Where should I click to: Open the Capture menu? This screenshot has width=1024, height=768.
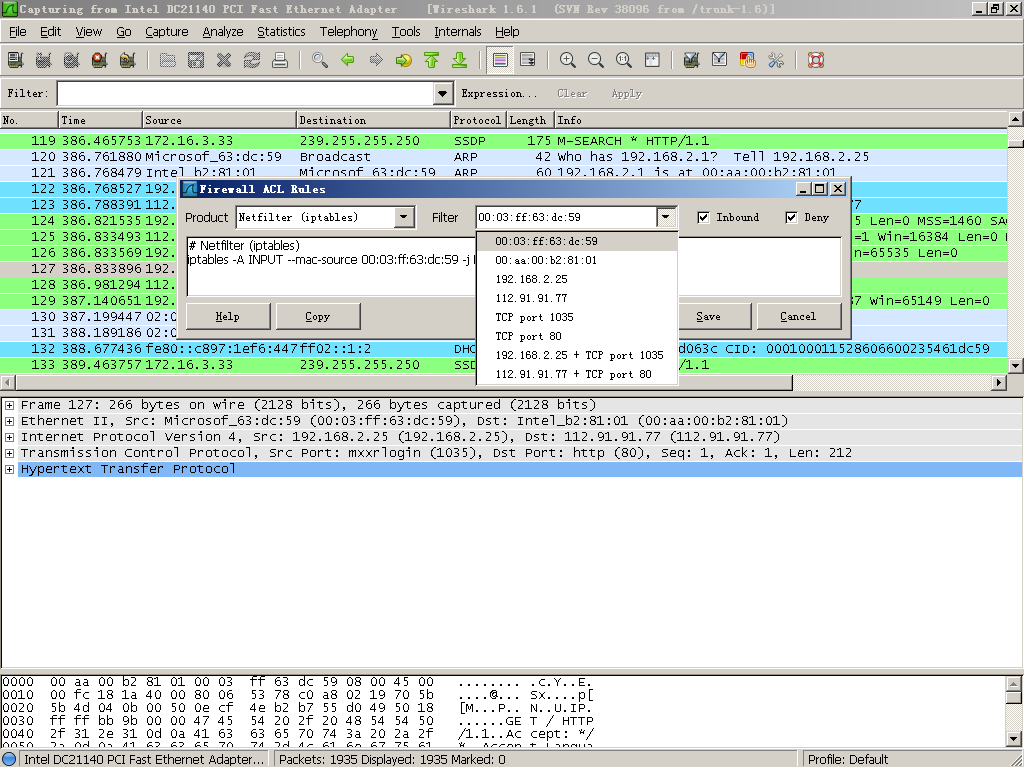[167, 31]
